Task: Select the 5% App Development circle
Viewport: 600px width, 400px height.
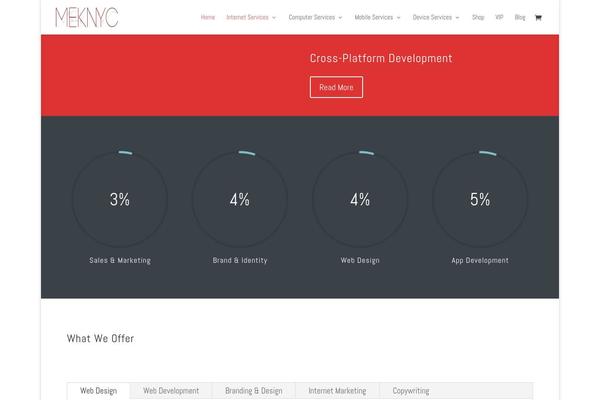Action: coord(480,199)
